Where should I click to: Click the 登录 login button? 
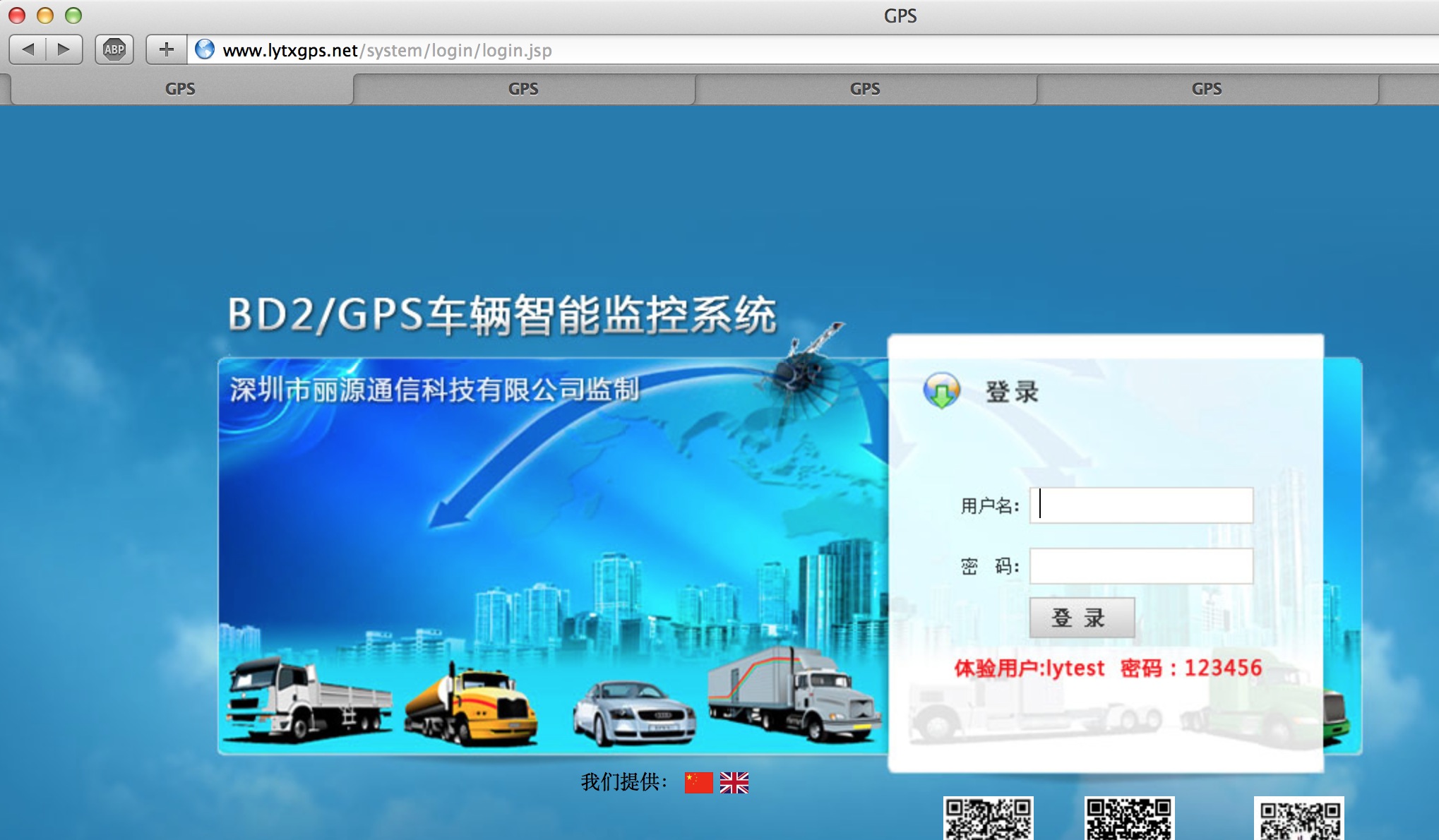(x=1082, y=618)
